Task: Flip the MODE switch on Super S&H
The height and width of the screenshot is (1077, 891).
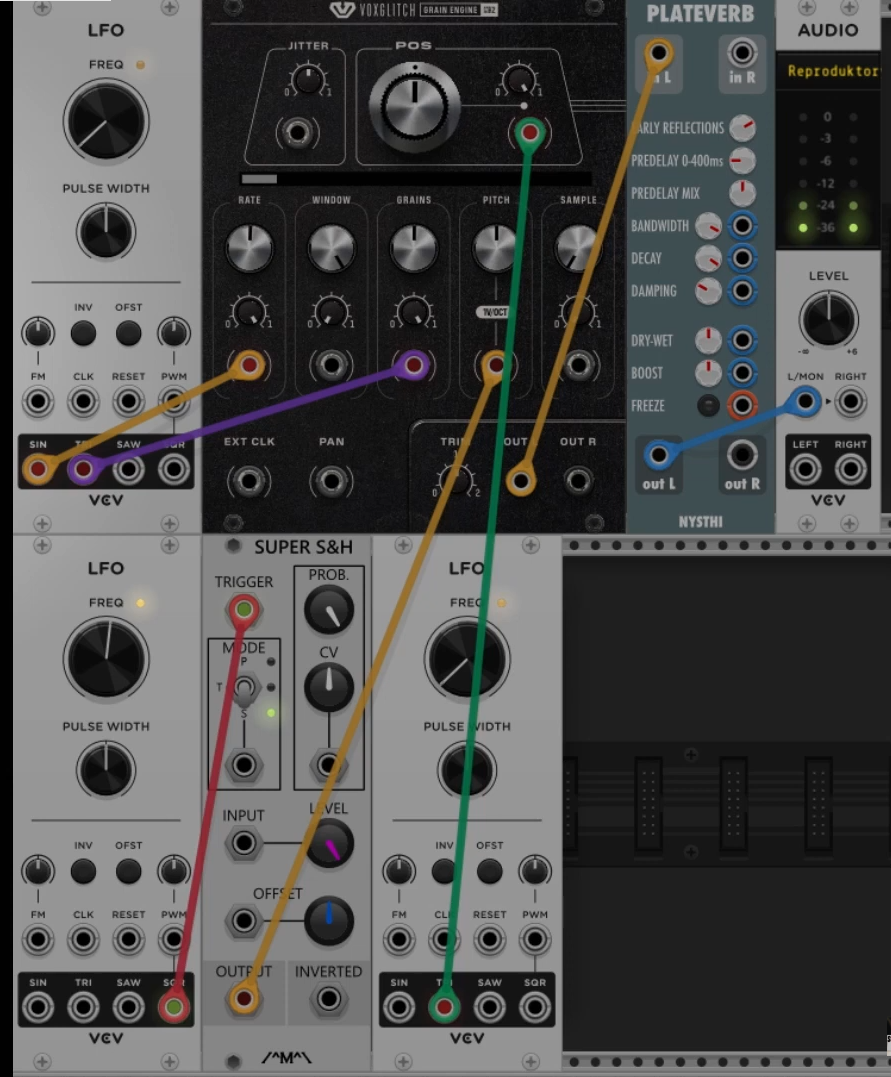Action: (x=244, y=690)
